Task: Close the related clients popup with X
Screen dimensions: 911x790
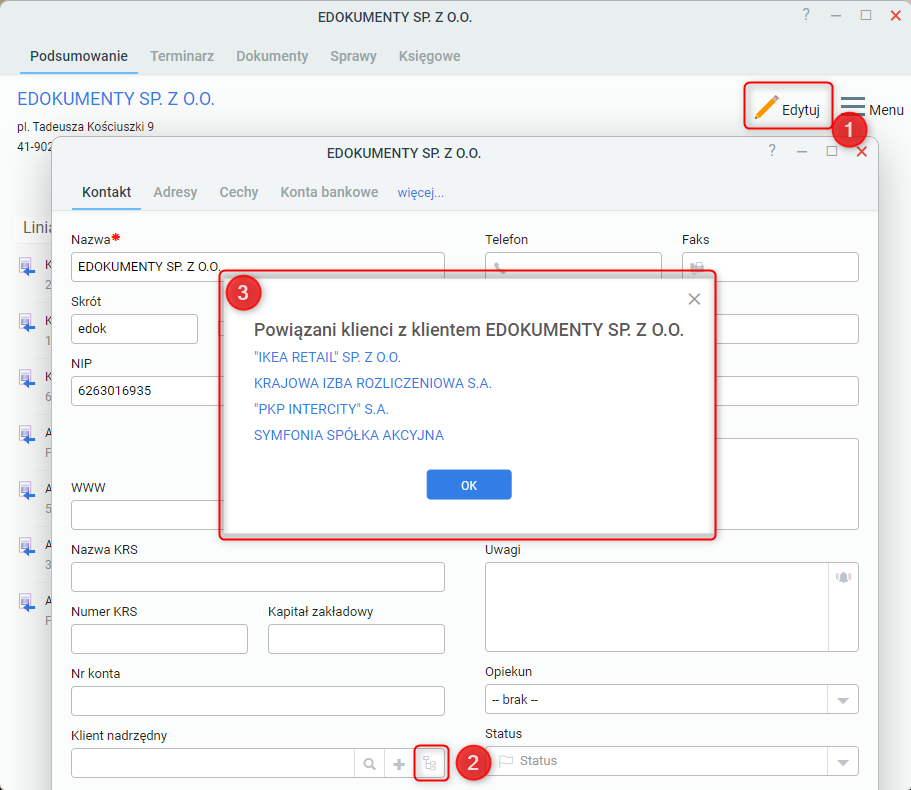Action: tap(694, 299)
